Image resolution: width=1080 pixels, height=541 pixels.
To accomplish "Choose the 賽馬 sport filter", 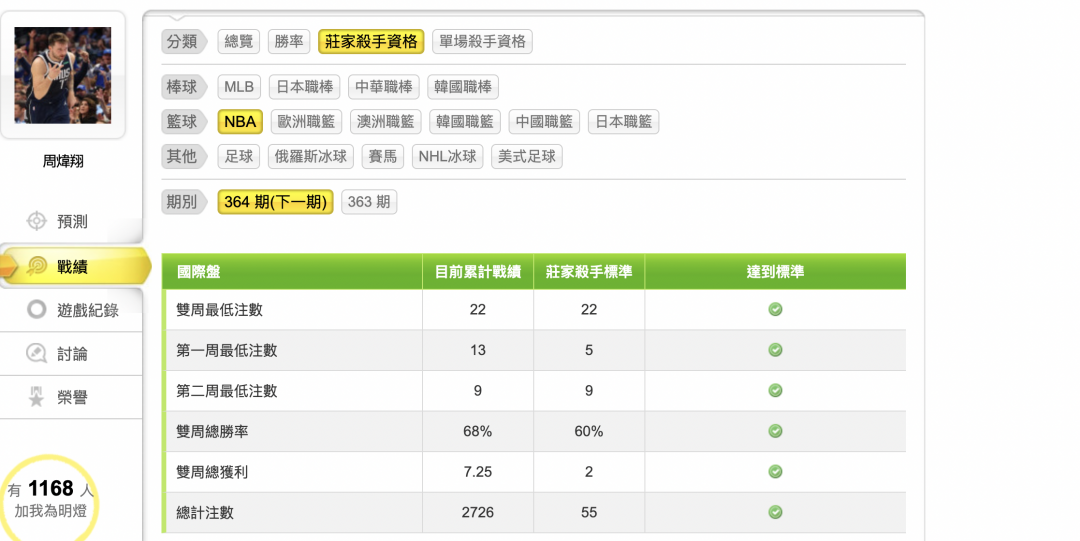I will (382, 156).
